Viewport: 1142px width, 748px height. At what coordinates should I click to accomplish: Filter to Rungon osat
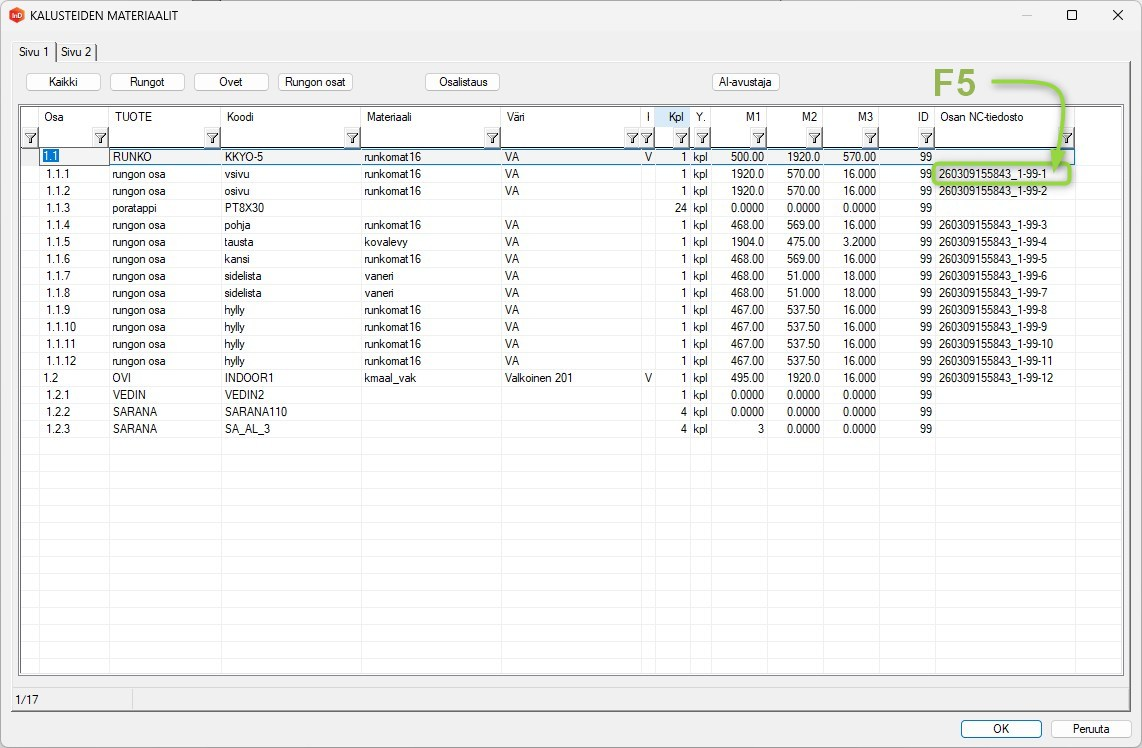pyautogui.click(x=315, y=82)
